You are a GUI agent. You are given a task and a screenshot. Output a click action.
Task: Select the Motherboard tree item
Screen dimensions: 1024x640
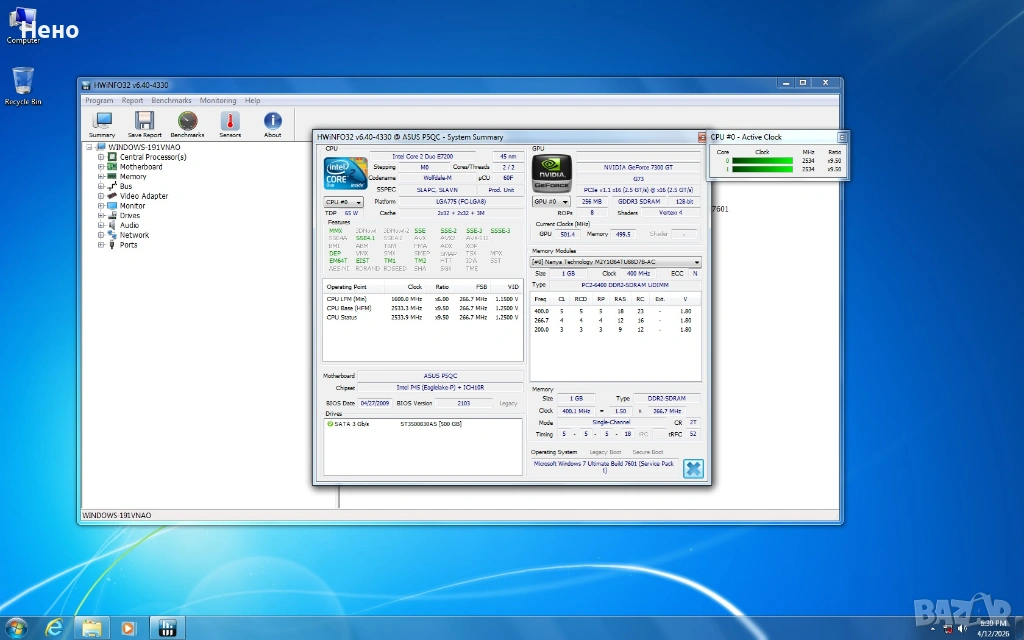[x=141, y=167]
